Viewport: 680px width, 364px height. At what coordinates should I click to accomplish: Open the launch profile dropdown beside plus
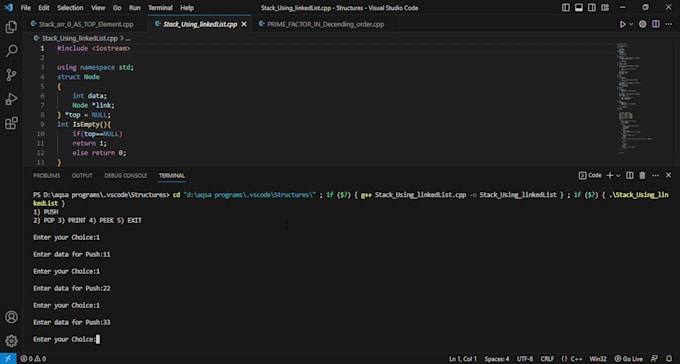click(618, 175)
